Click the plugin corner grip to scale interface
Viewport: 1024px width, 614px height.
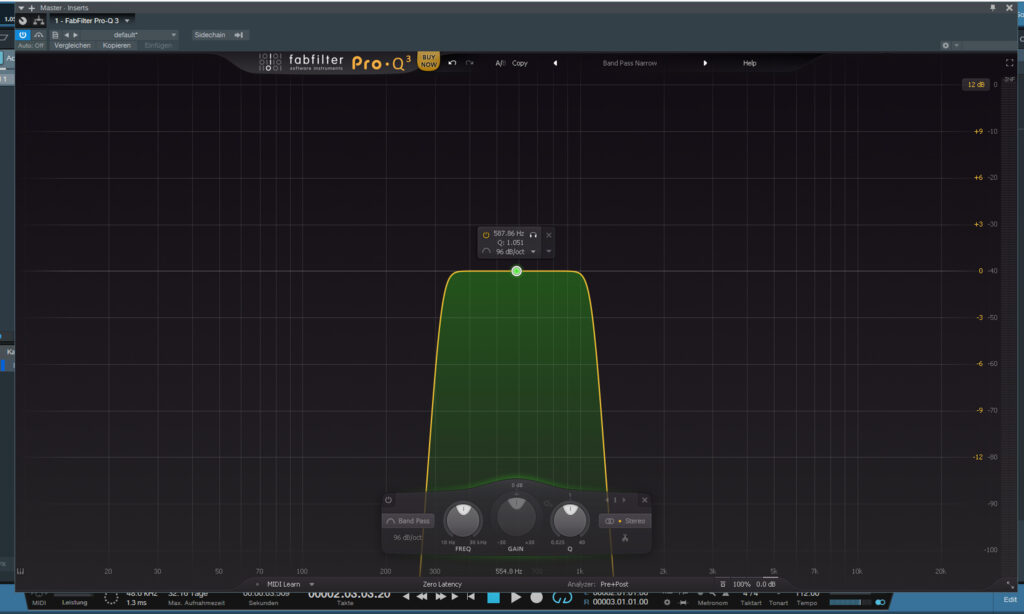click(x=1010, y=585)
